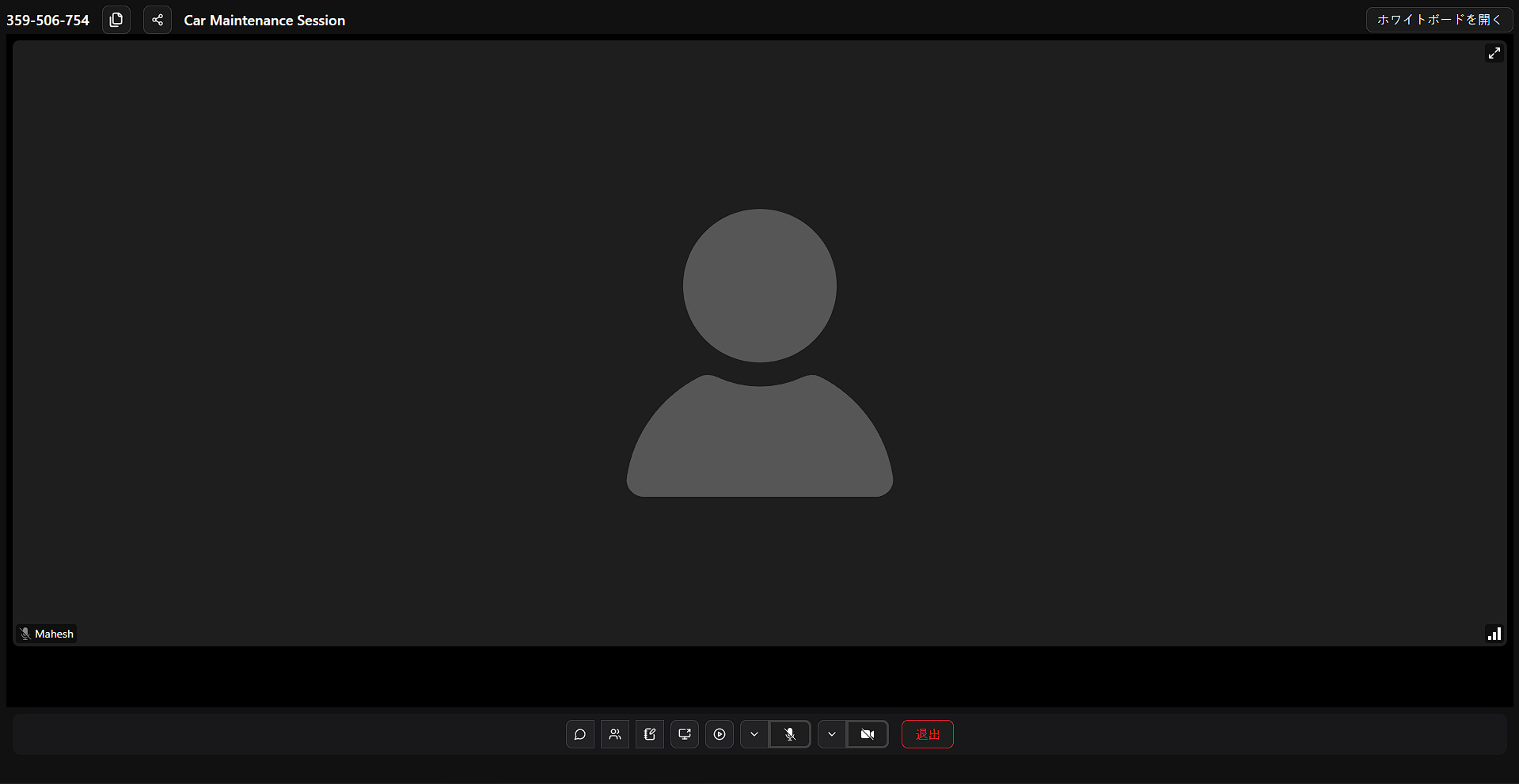
Task: Copy the meeting ID to clipboard
Action: 116,20
